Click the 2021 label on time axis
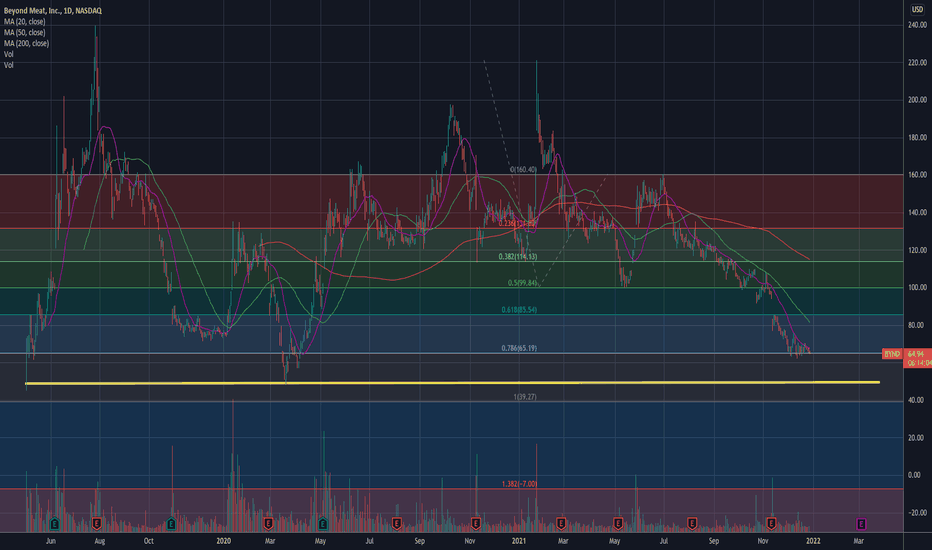Image resolution: width=932 pixels, height=550 pixels. pos(519,541)
